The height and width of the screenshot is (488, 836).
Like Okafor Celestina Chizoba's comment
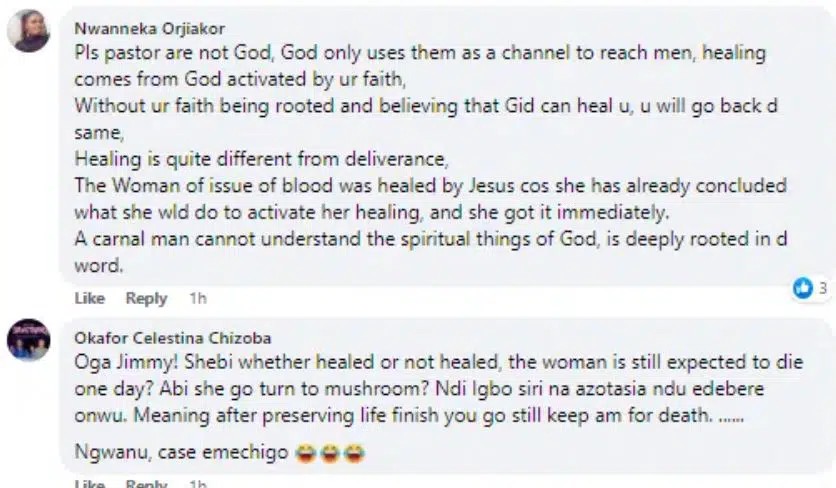click(89, 484)
